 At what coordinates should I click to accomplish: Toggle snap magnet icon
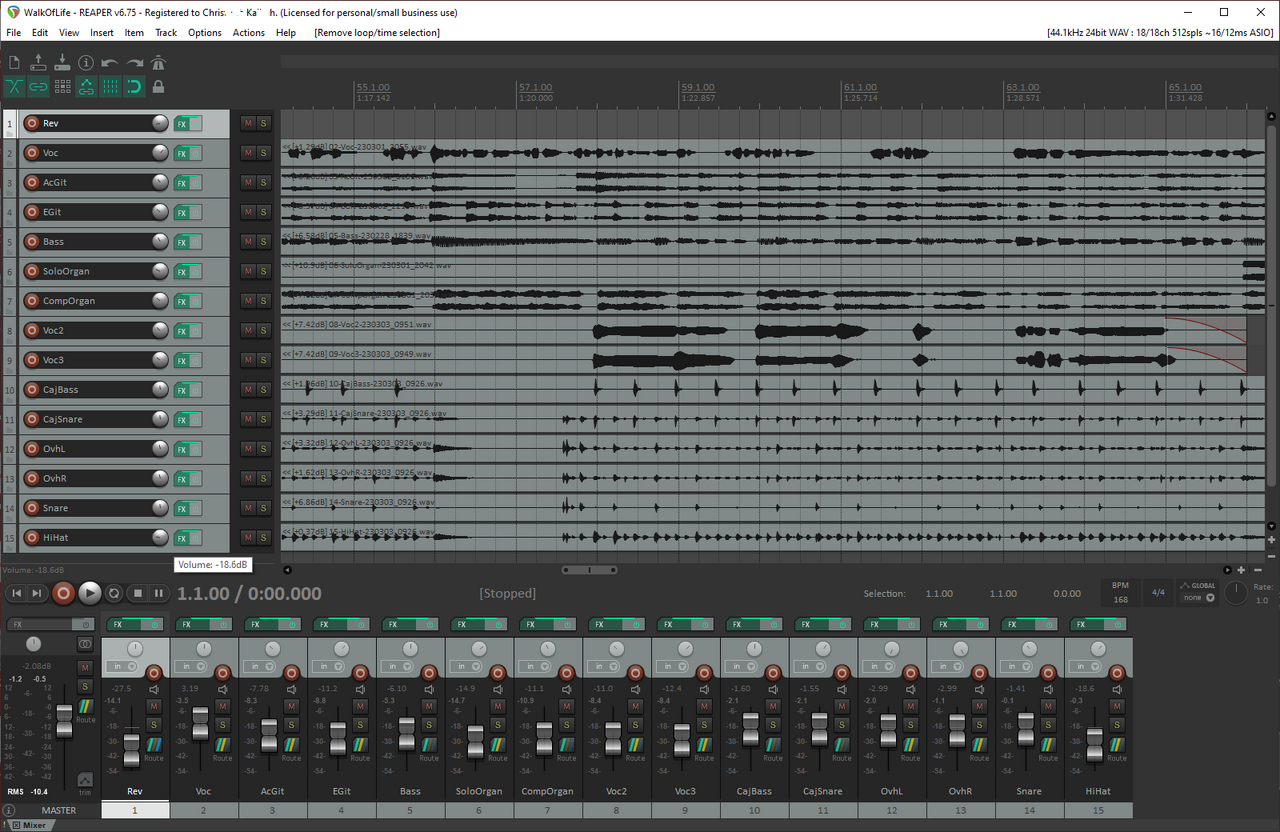[x=134, y=87]
